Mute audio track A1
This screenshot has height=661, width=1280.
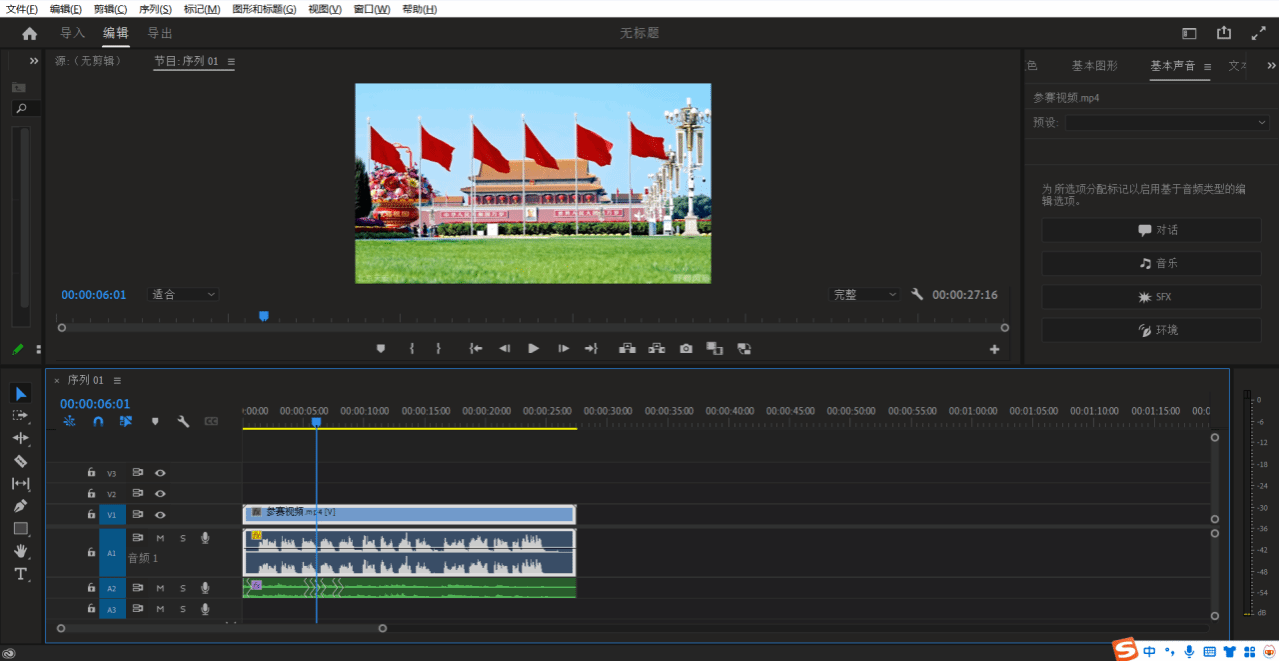pyautogui.click(x=160, y=538)
